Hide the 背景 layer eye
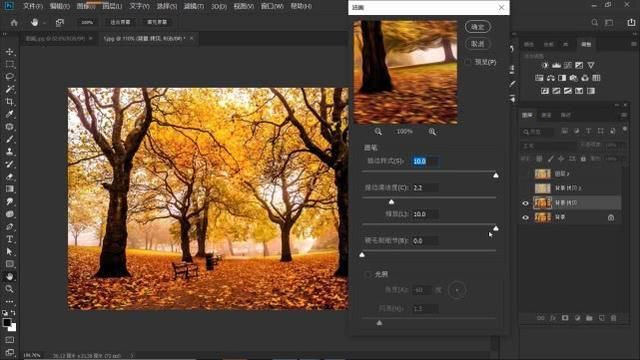 (525, 218)
